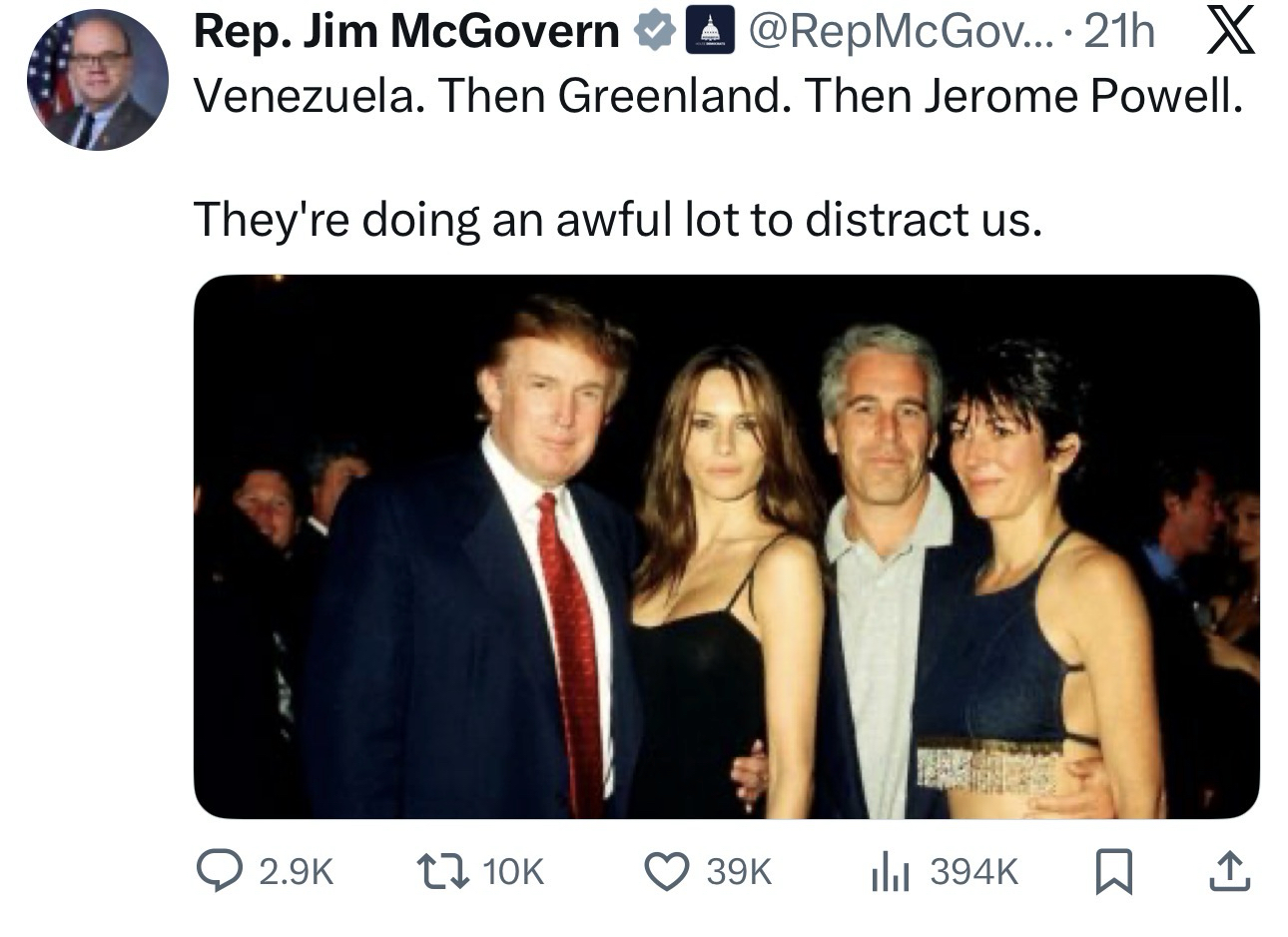
Task: Open the share menu arrow icon
Action: point(1228,872)
